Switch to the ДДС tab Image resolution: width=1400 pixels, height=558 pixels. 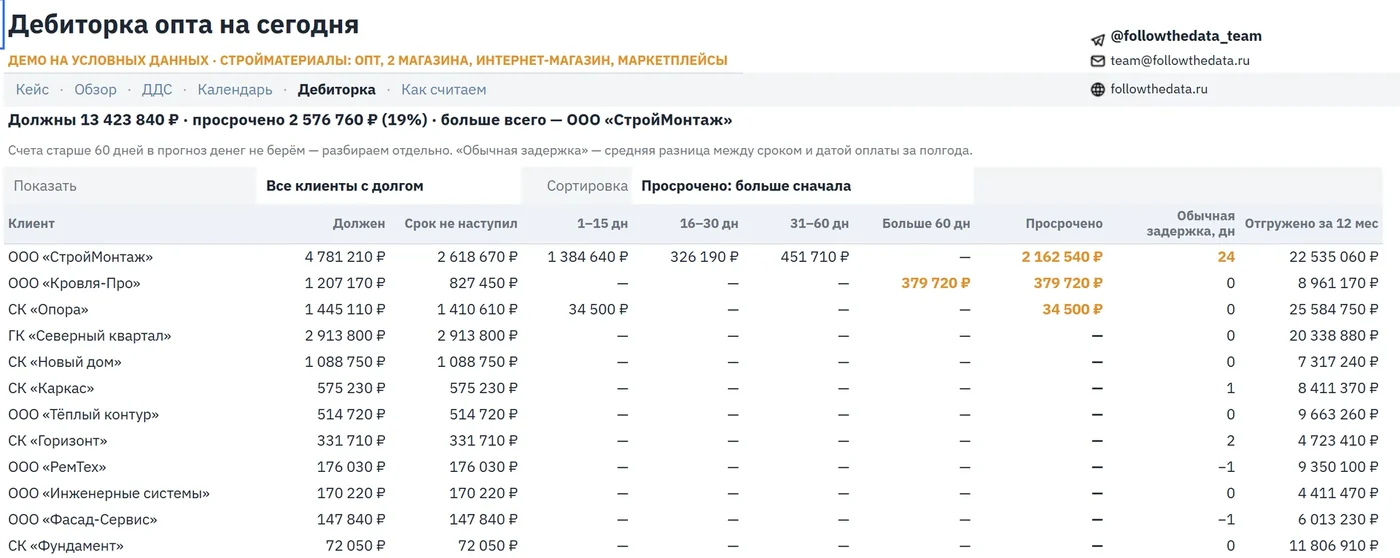(x=157, y=90)
